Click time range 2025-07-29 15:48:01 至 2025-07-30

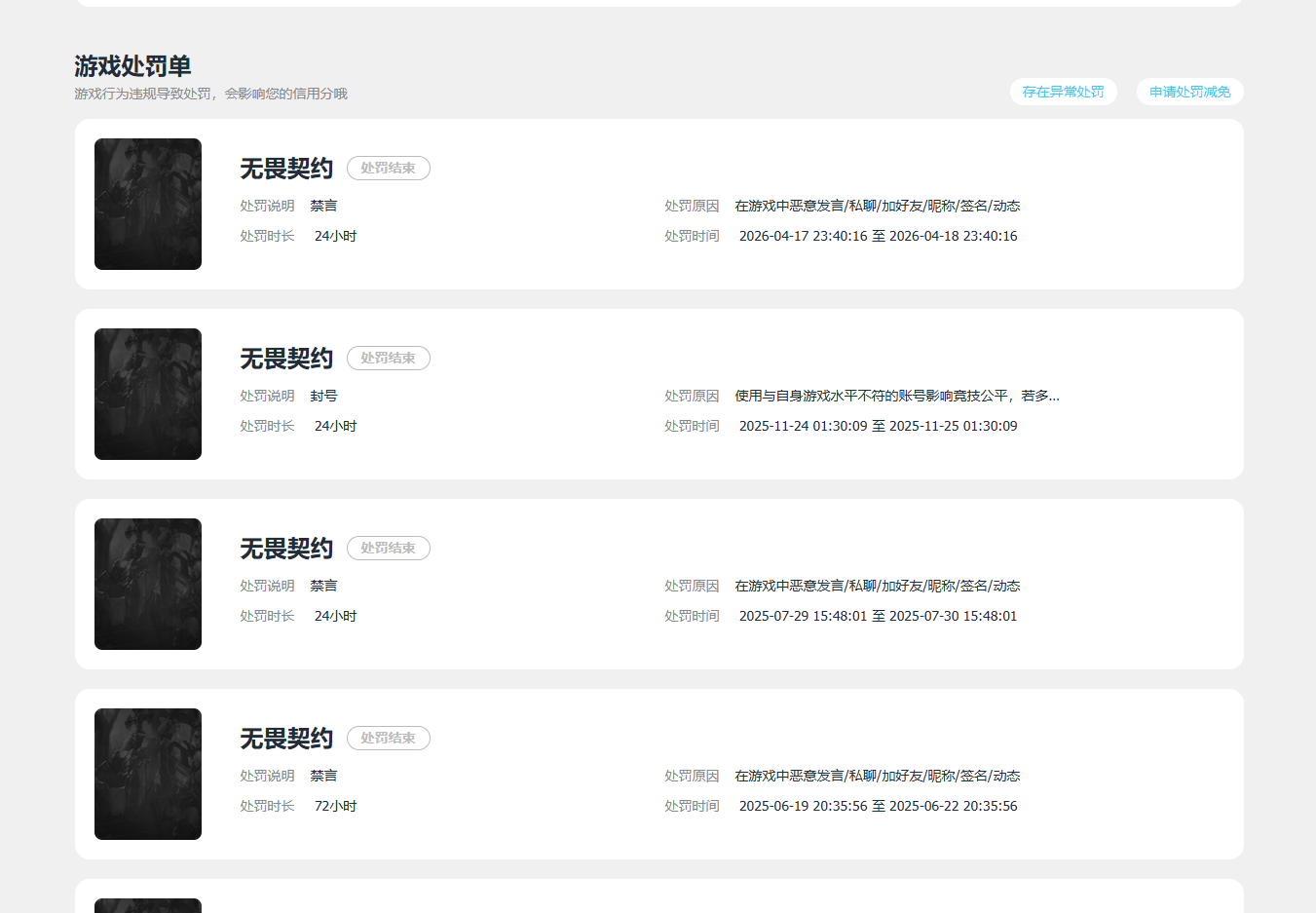(x=878, y=616)
